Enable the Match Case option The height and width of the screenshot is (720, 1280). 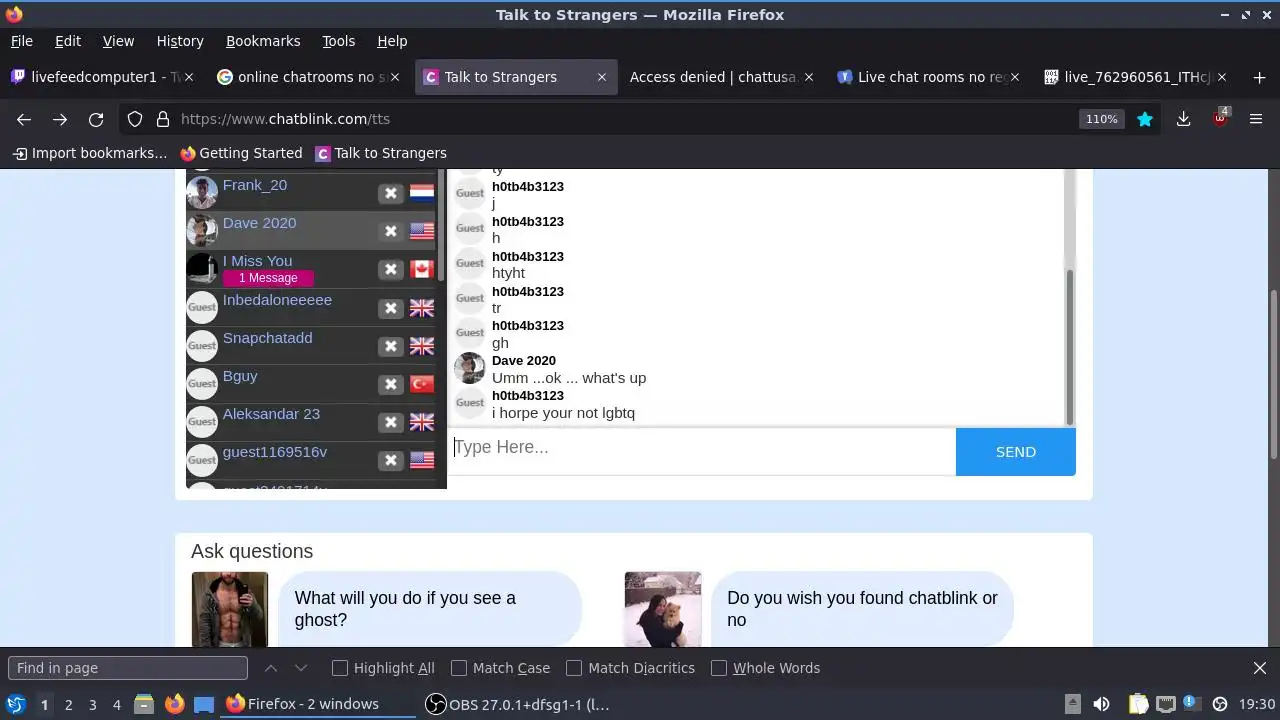459,668
